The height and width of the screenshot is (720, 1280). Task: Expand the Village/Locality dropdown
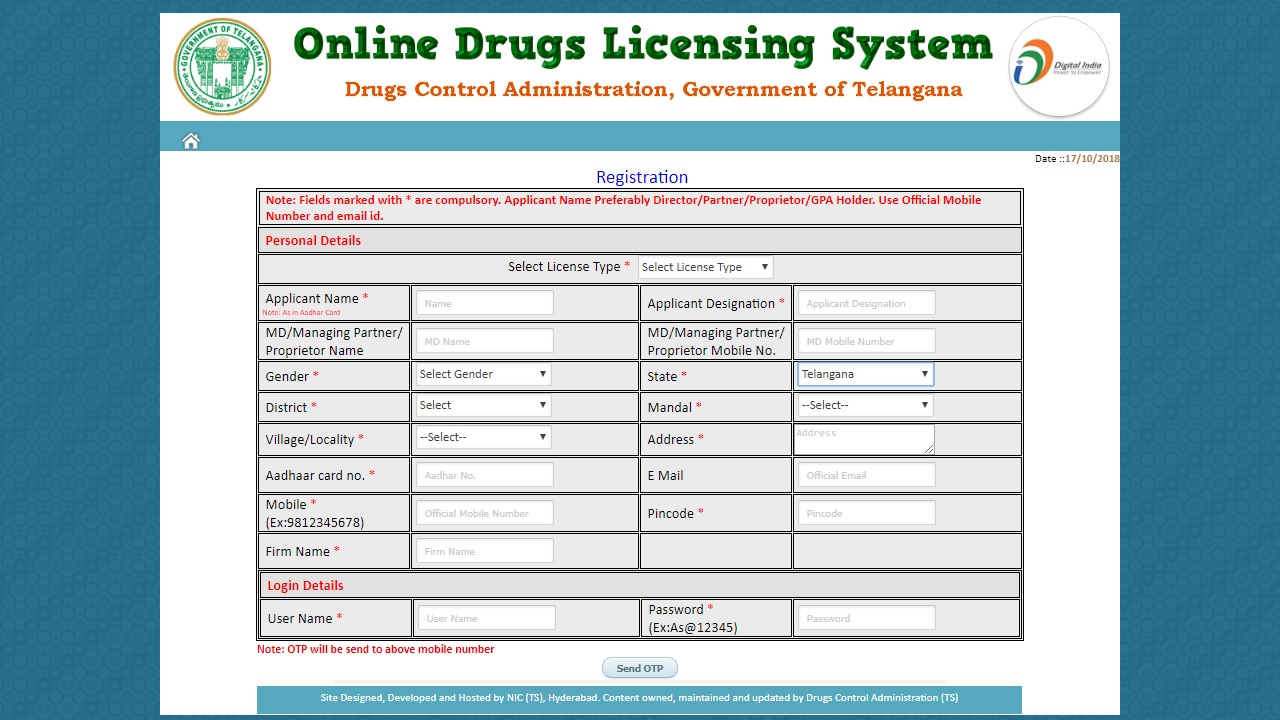pyautogui.click(x=482, y=437)
